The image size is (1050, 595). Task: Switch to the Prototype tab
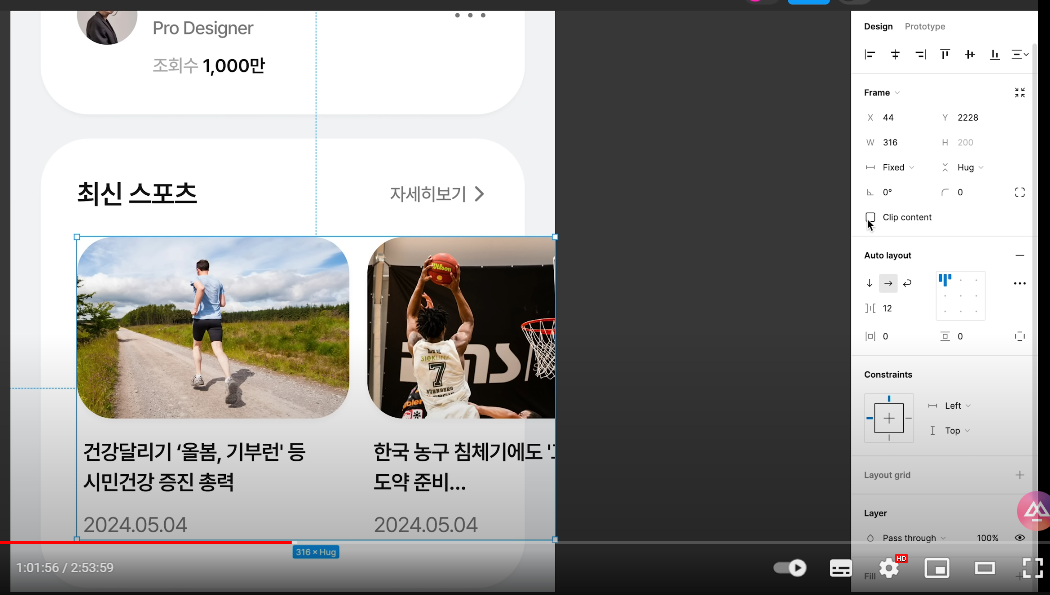click(925, 27)
